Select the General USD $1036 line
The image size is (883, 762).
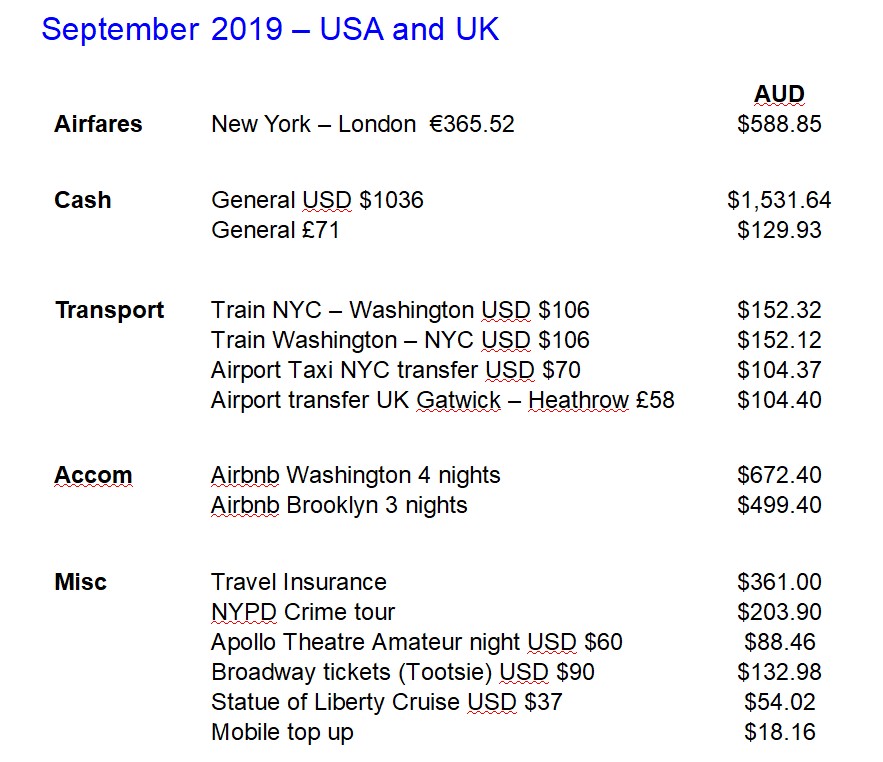(x=317, y=200)
